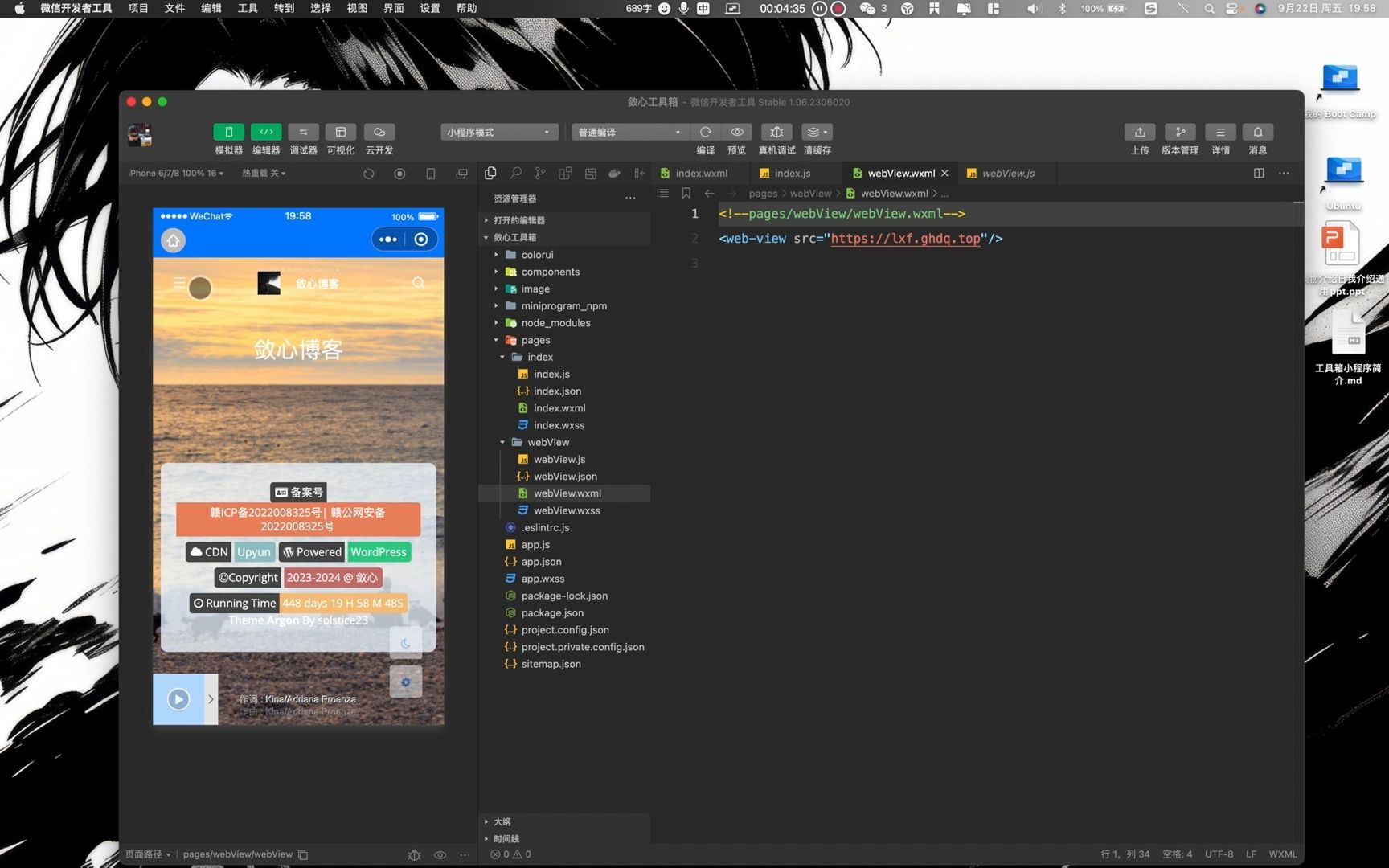Click the detach simulator window icon
Viewport: 1389px width, 868px height.
click(461, 174)
